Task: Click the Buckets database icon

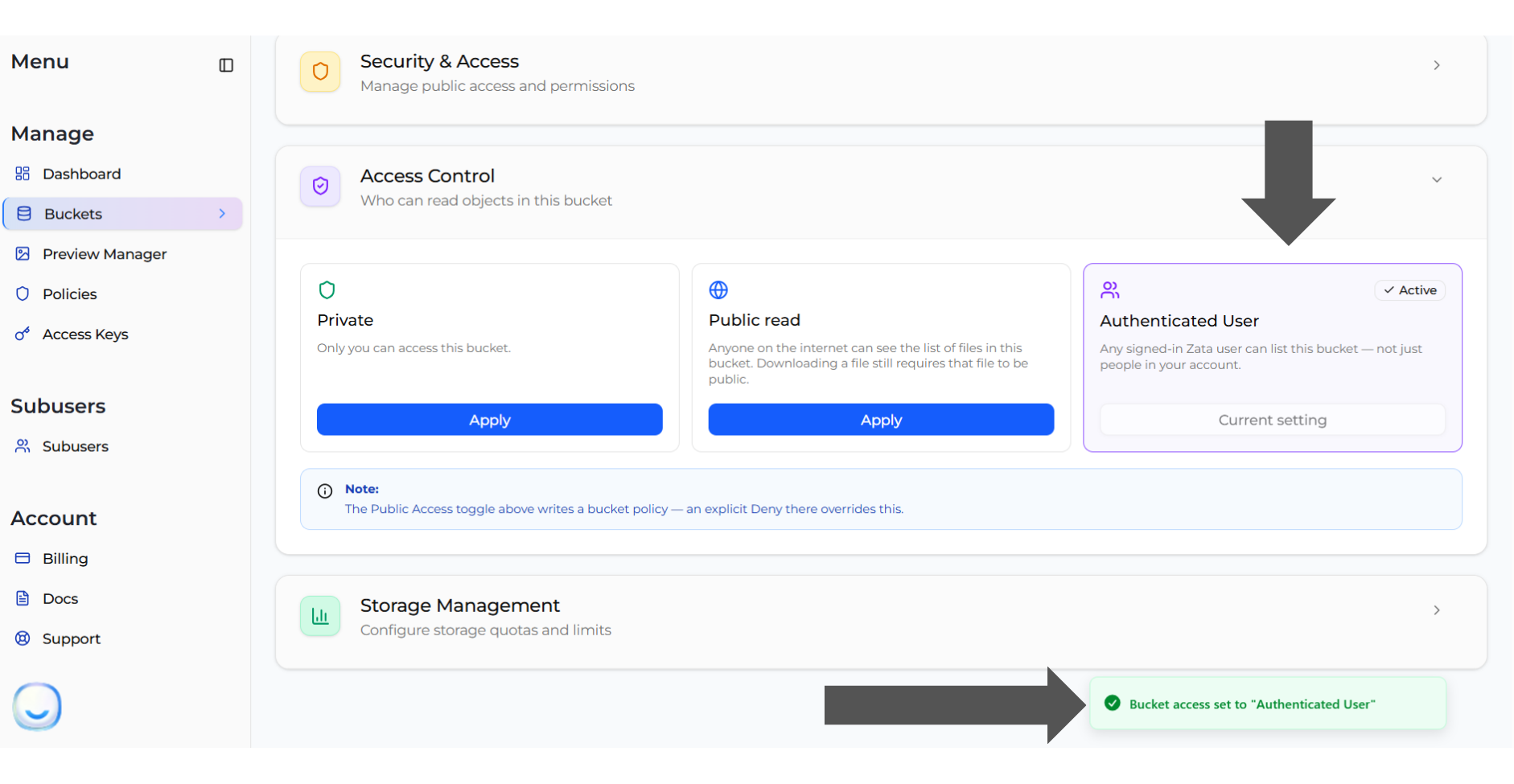Action: pyautogui.click(x=24, y=214)
